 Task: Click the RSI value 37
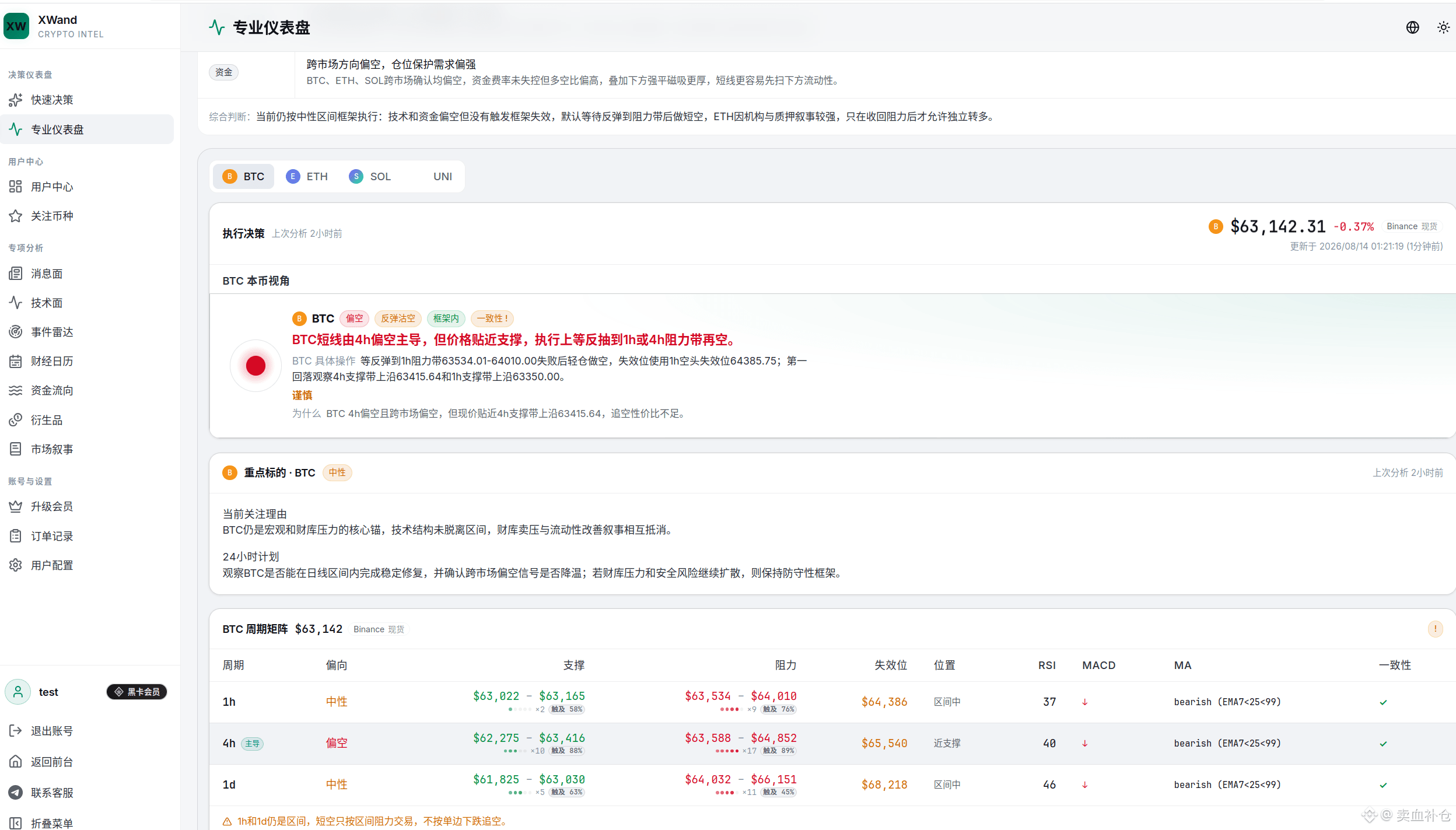tap(1049, 702)
